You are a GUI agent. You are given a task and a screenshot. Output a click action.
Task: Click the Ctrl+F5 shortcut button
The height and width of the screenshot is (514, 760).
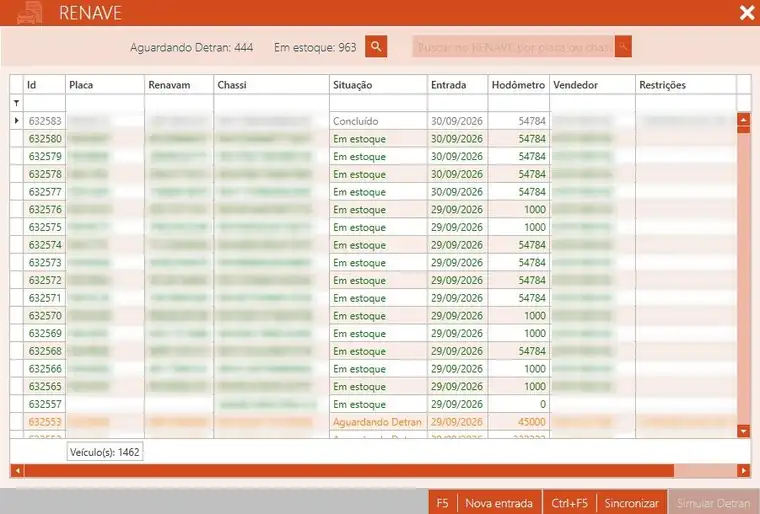click(570, 503)
